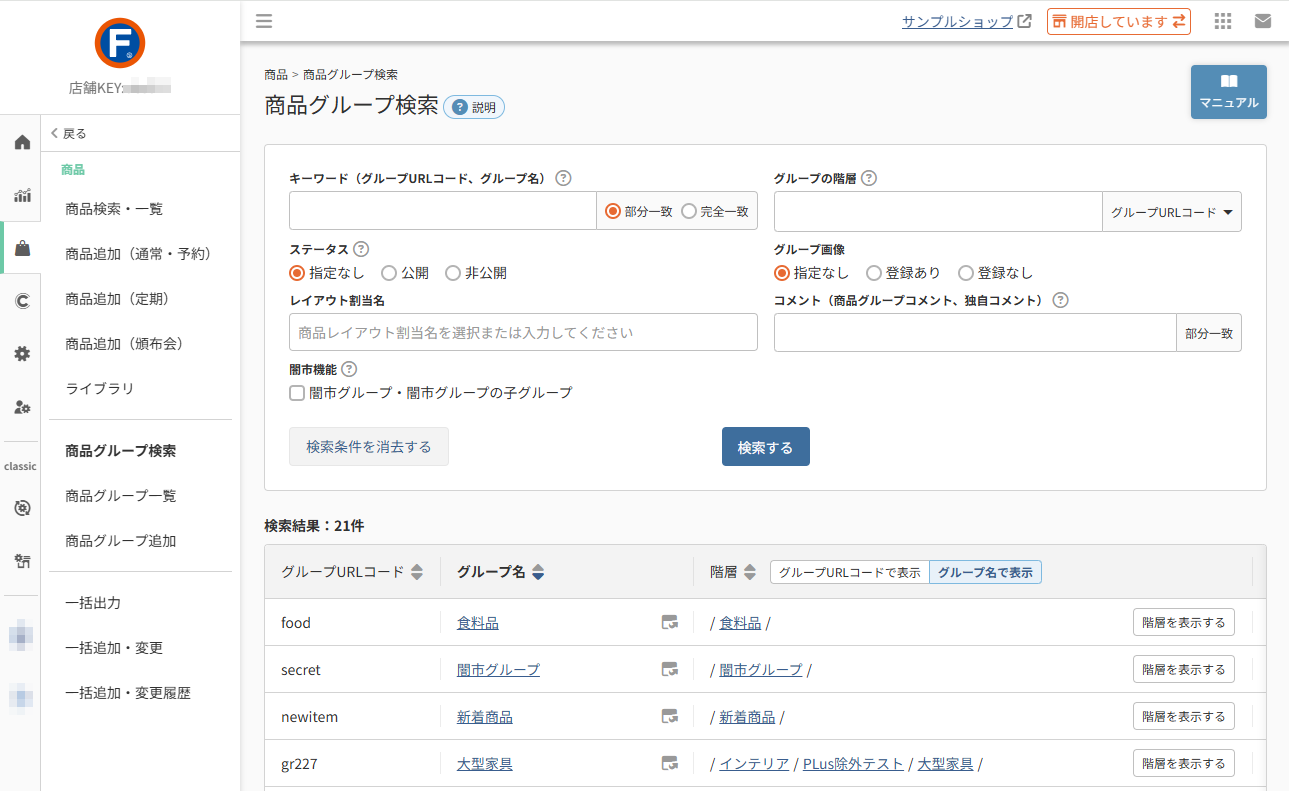Viewport: 1289px width, 791px height.
Task: Click the 説明 help button
Action: pyautogui.click(x=474, y=107)
